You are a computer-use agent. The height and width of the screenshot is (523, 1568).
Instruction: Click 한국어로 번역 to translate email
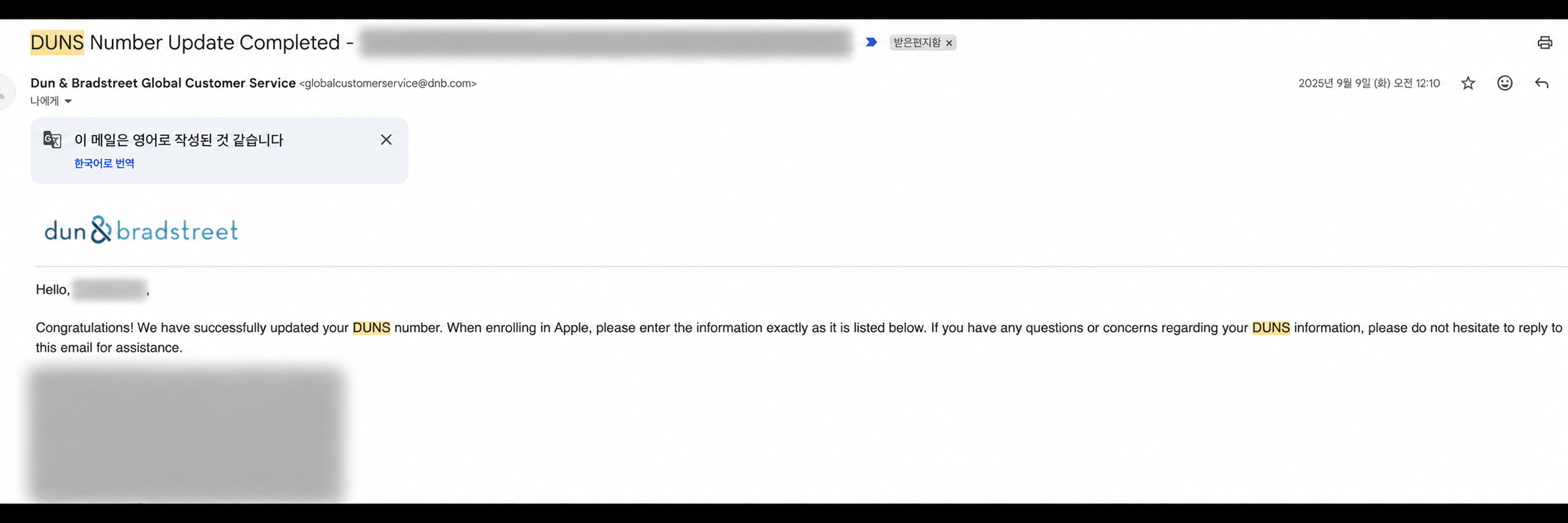[x=104, y=163]
